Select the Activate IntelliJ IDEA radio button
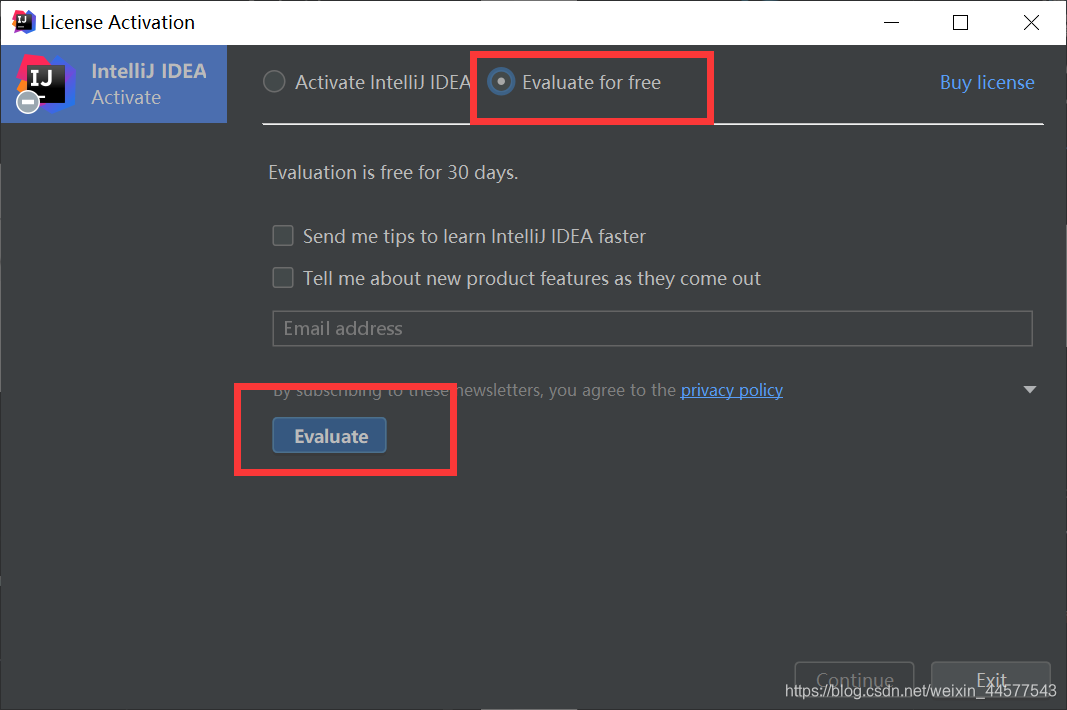 pos(274,82)
